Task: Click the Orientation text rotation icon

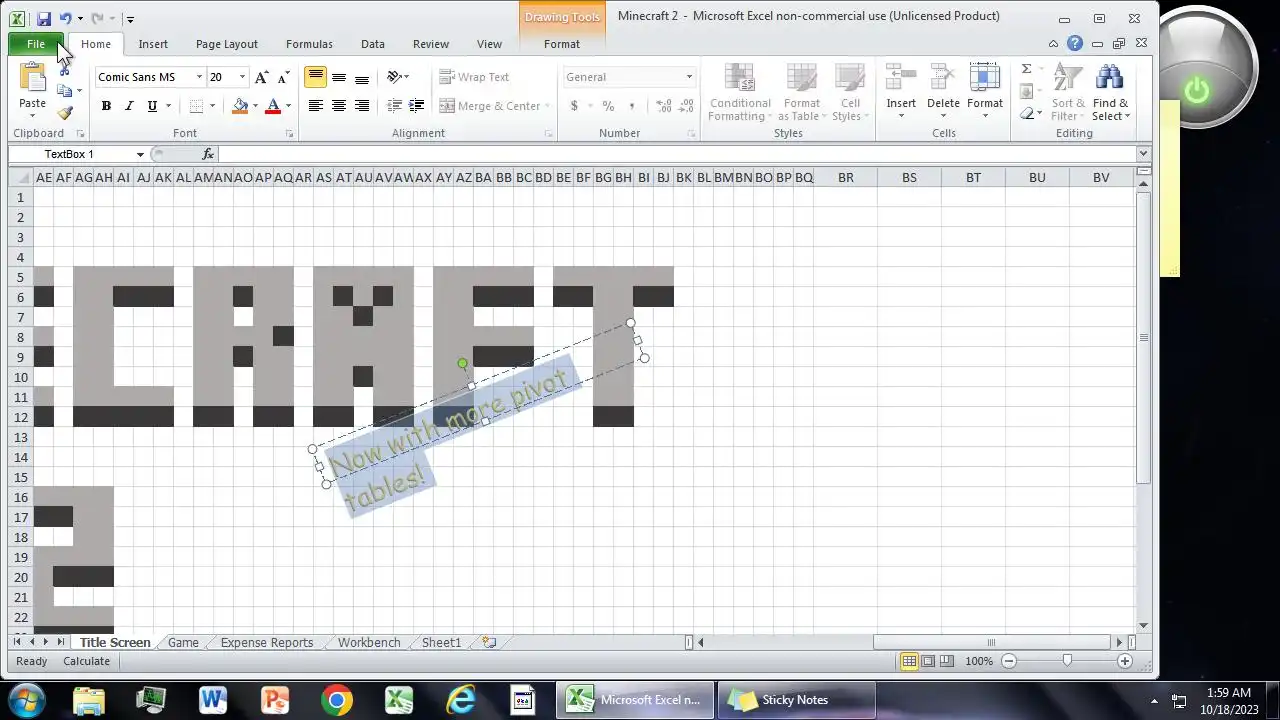Action: tap(395, 77)
